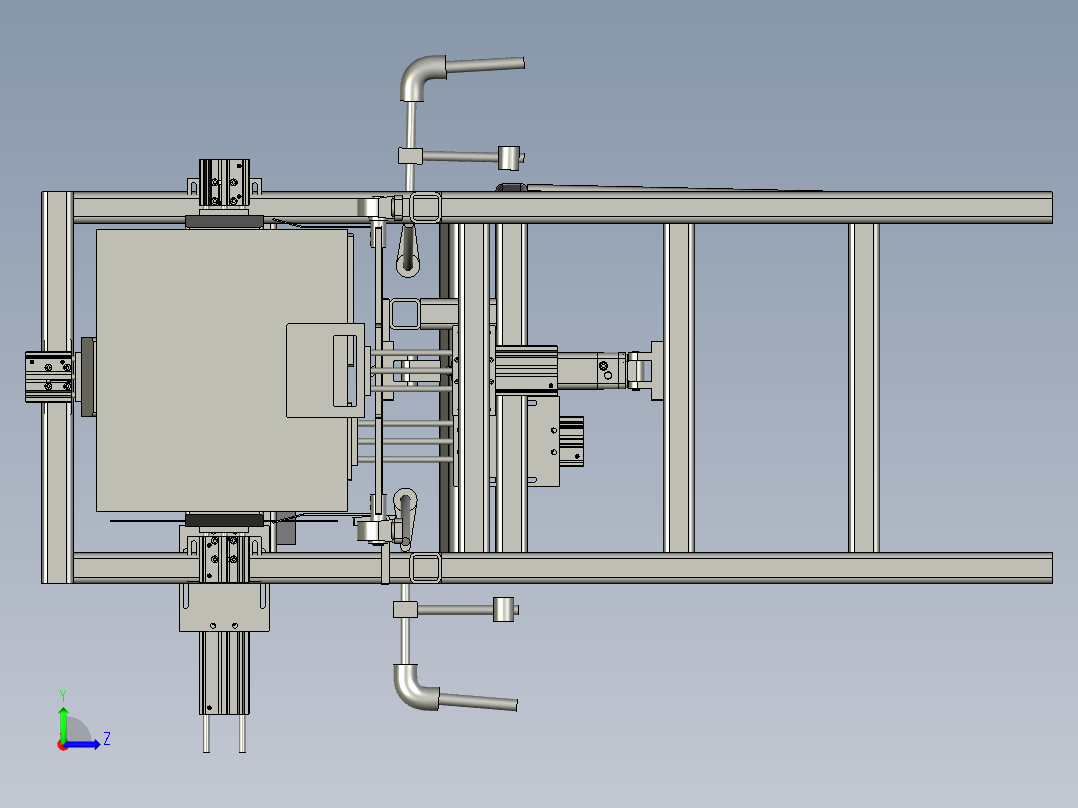Screen dimensions: 1078x808
Task: Select the small bracket block on the far left
Action: coord(49,377)
